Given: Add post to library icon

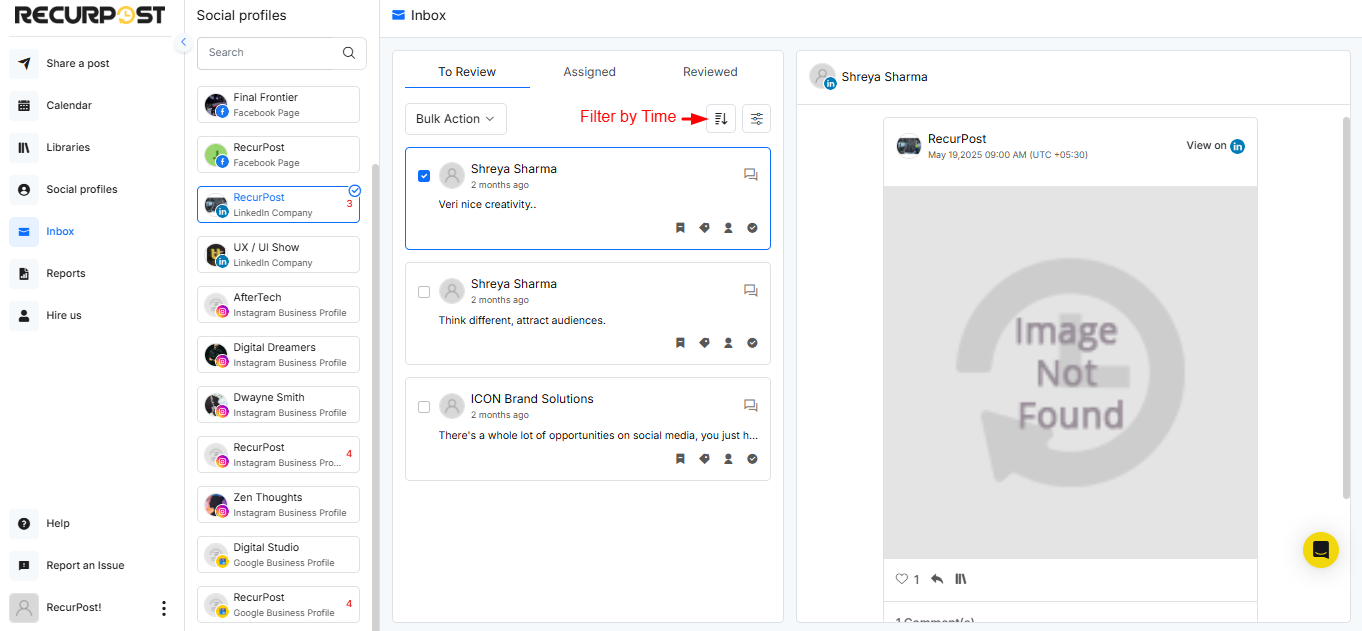Looking at the screenshot, I should (x=961, y=579).
